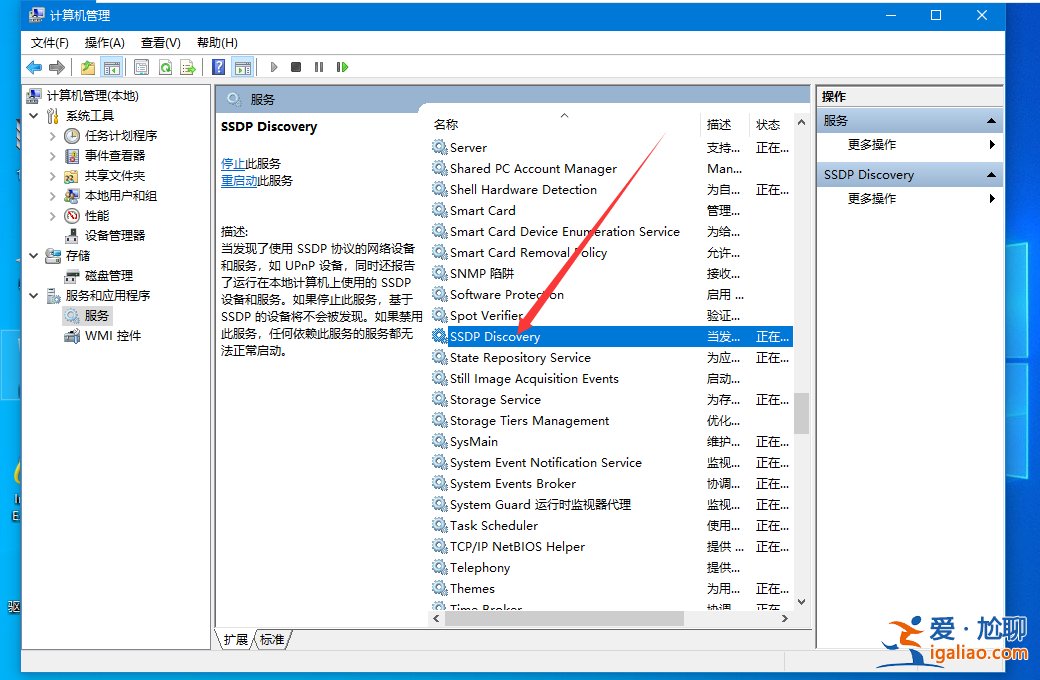Start the service with the play toolbar icon
This screenshot has height=680, width=1040.
pyautogui.click(x=272, y=67)
